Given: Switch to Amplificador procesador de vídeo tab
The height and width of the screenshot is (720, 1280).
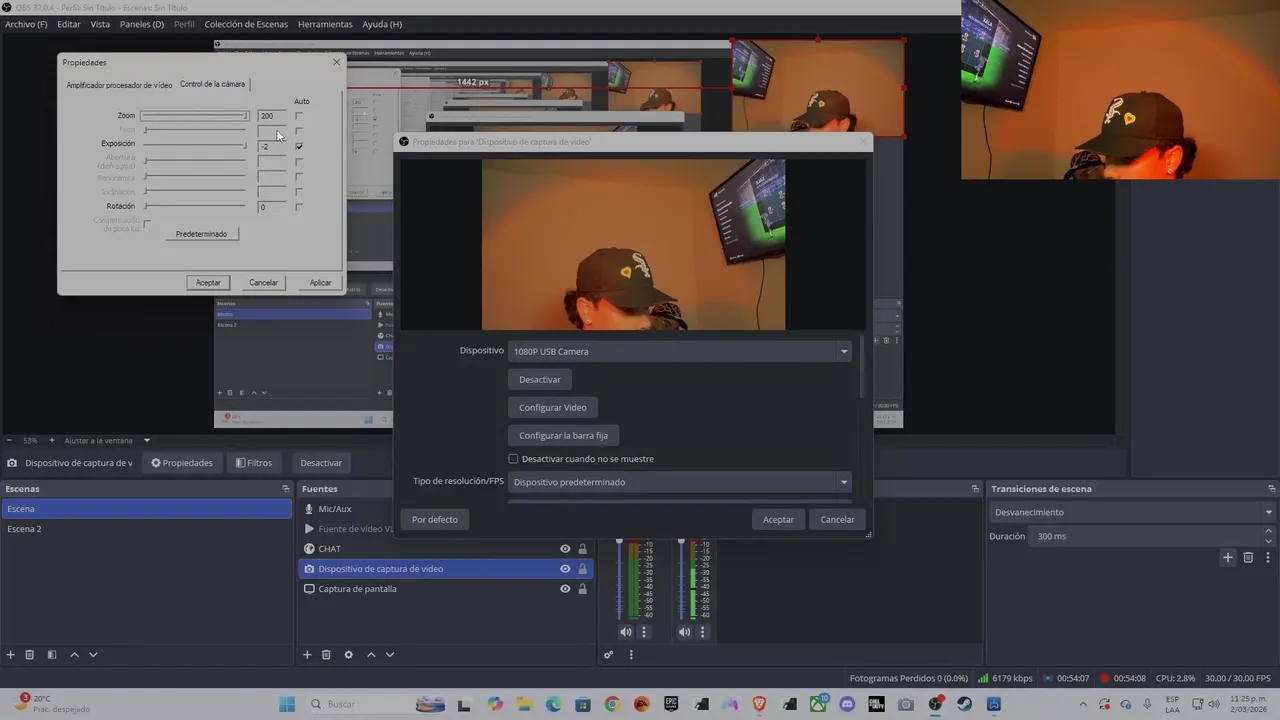Looking at the screenshot, I should pyautogui.click(x=119, y=85).
